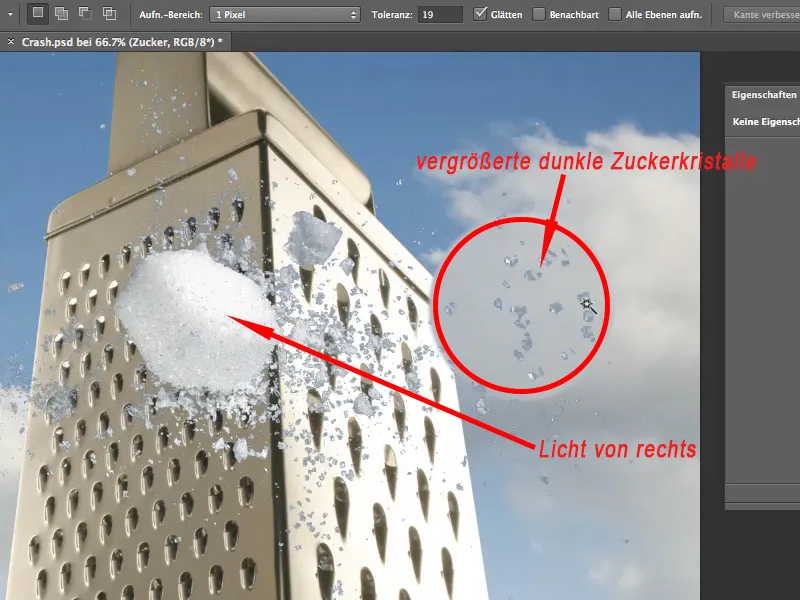Click the Keine Eigenschaften text

[x=766, y=122]
